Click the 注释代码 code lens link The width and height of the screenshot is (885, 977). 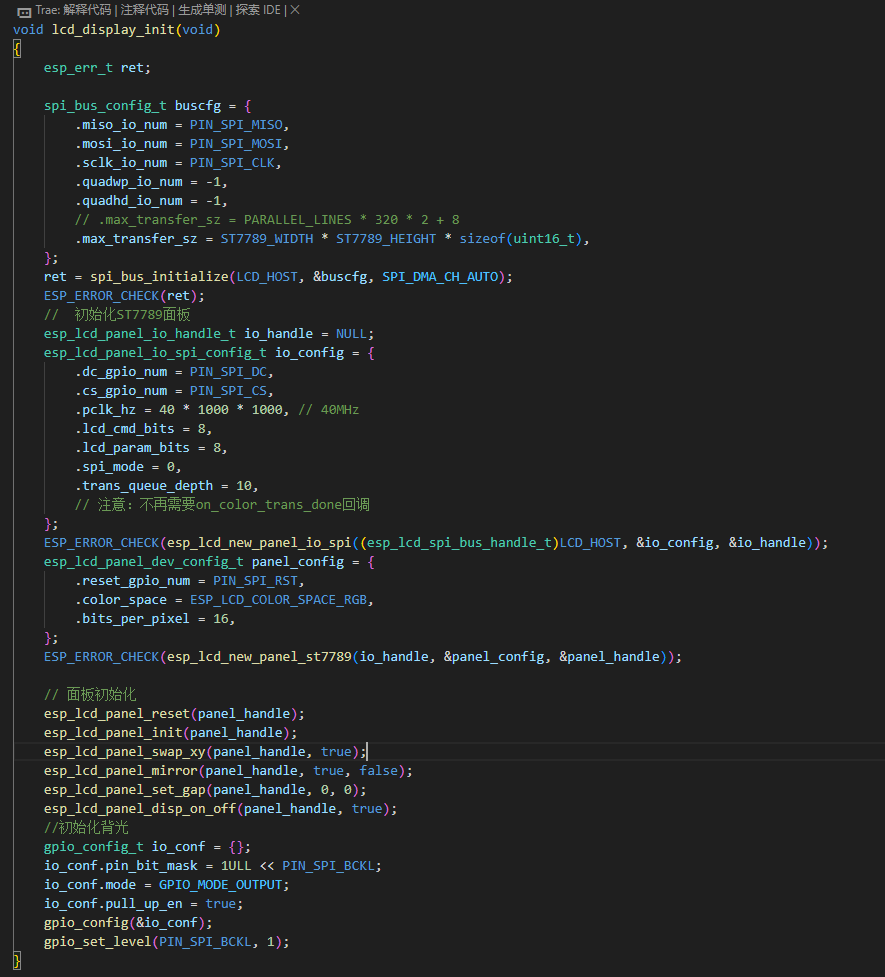click(x=144, y=10)
